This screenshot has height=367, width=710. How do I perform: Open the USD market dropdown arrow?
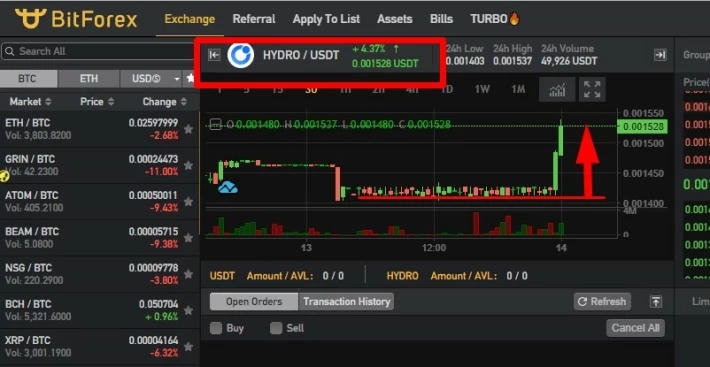pyautogui.click(x=177, y=79)
